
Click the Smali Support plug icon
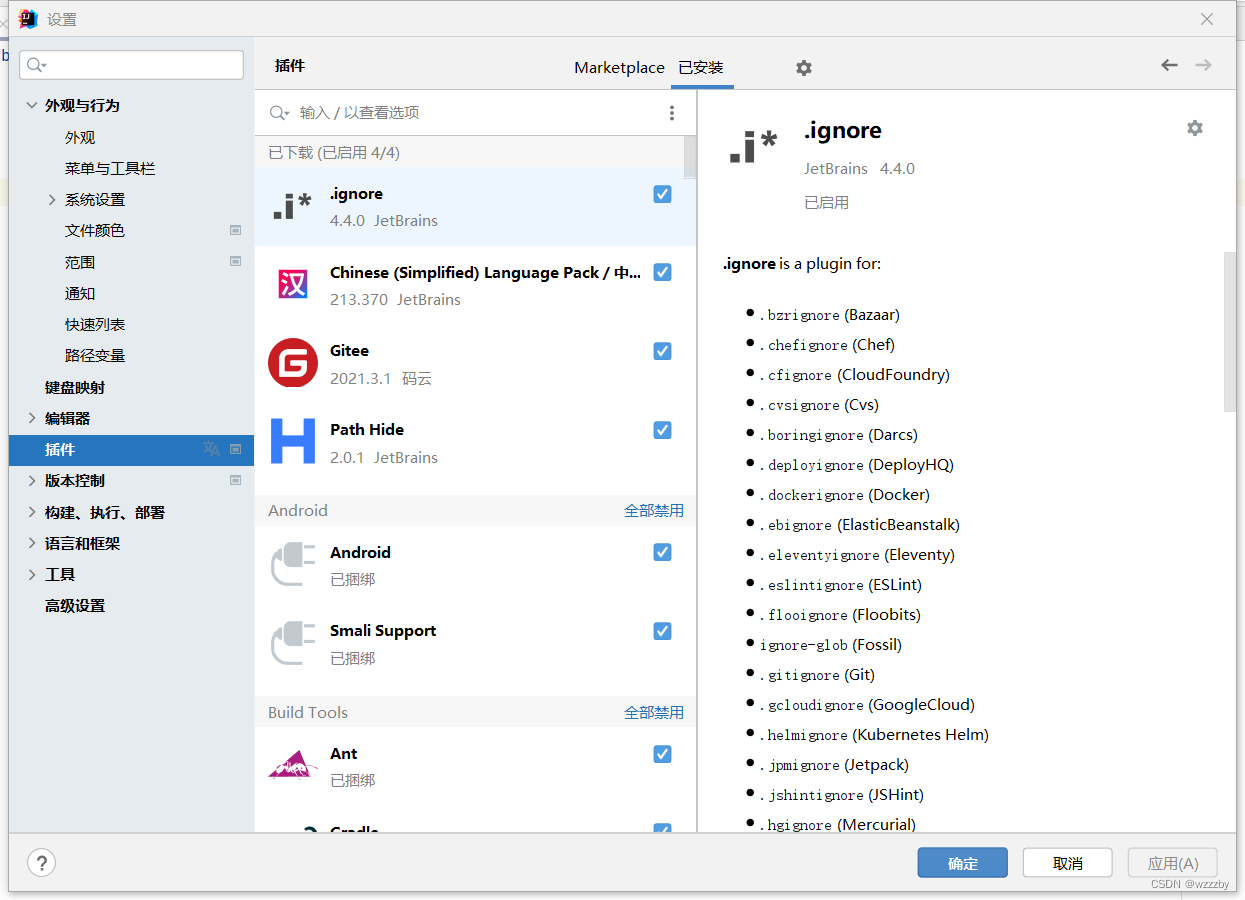coord(293,644)
